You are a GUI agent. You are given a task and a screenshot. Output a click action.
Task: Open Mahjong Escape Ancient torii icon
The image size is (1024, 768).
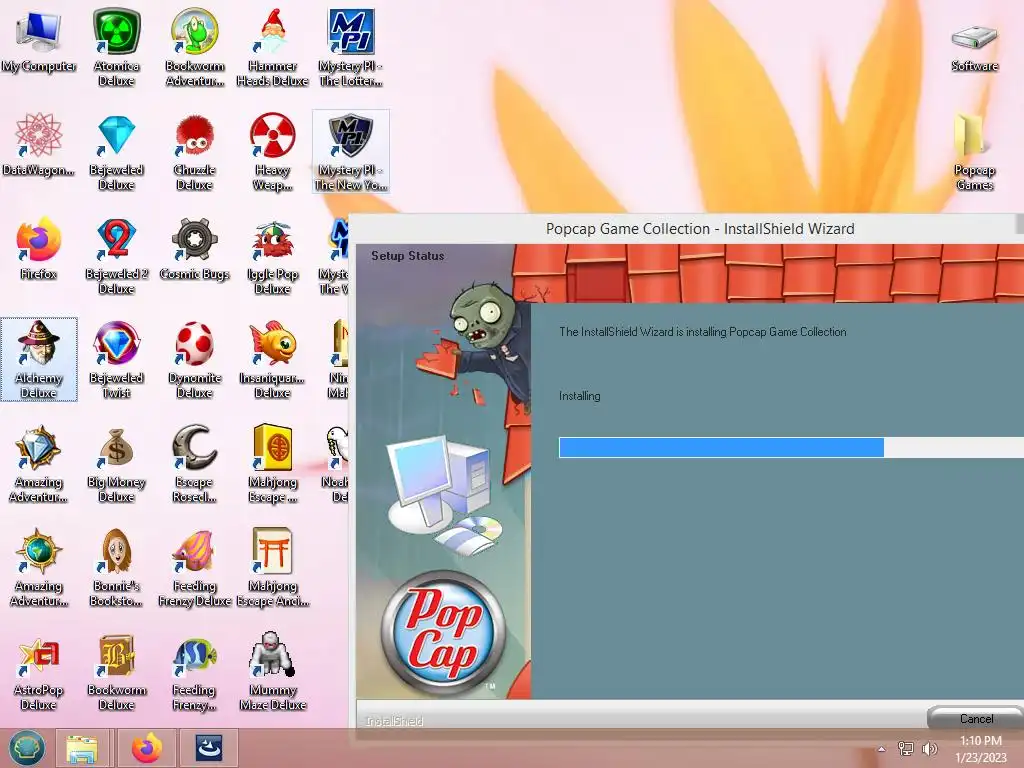[x=272, y=567]
